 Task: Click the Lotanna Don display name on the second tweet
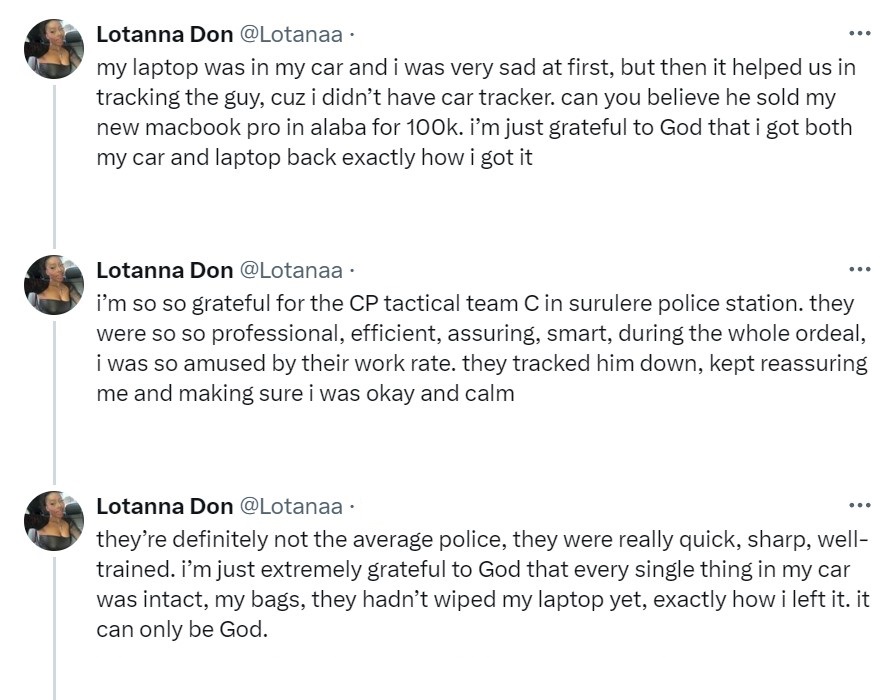pyautogui.click(x=163, y=271)
